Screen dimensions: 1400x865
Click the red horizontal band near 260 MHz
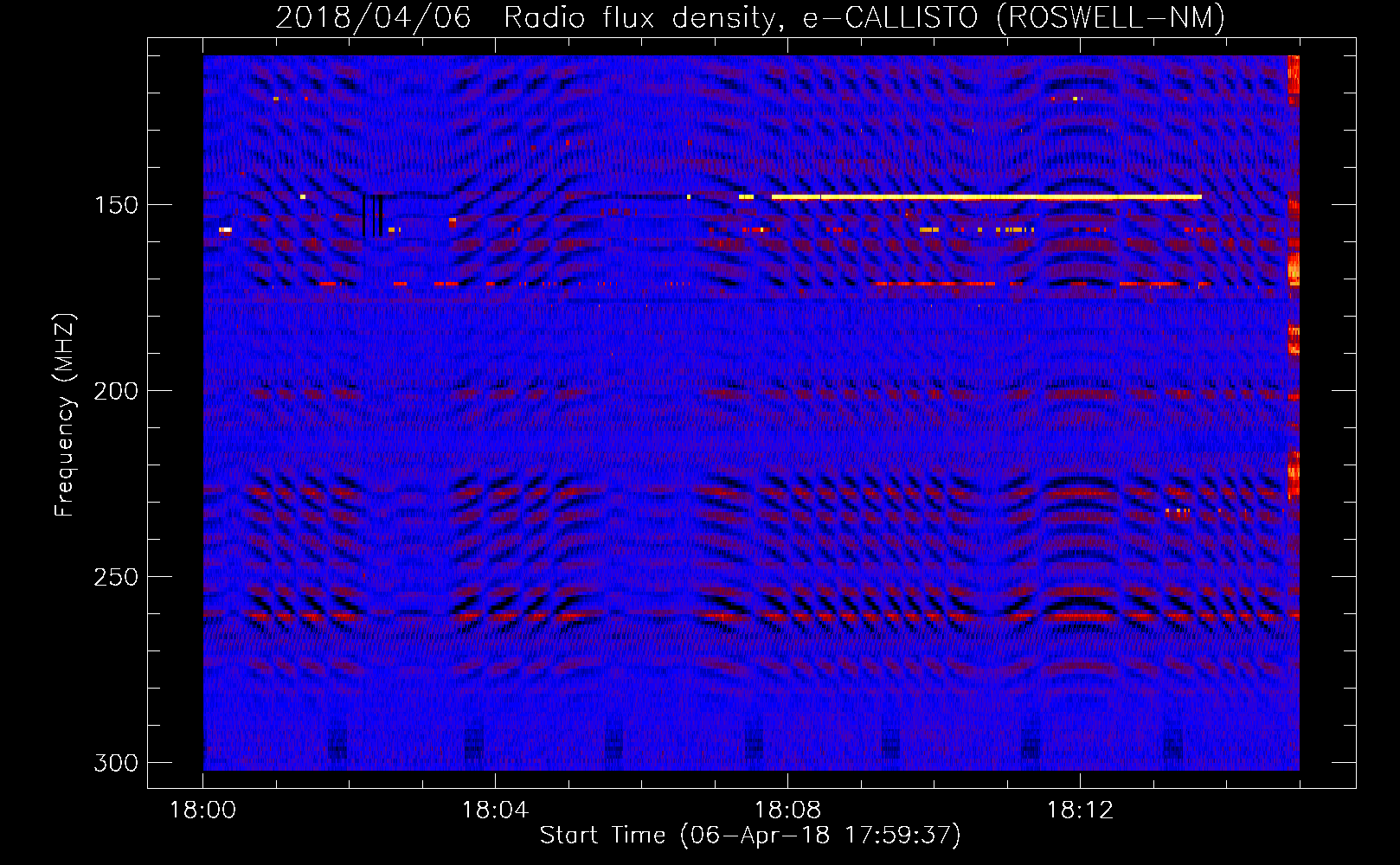click(751, 615)
